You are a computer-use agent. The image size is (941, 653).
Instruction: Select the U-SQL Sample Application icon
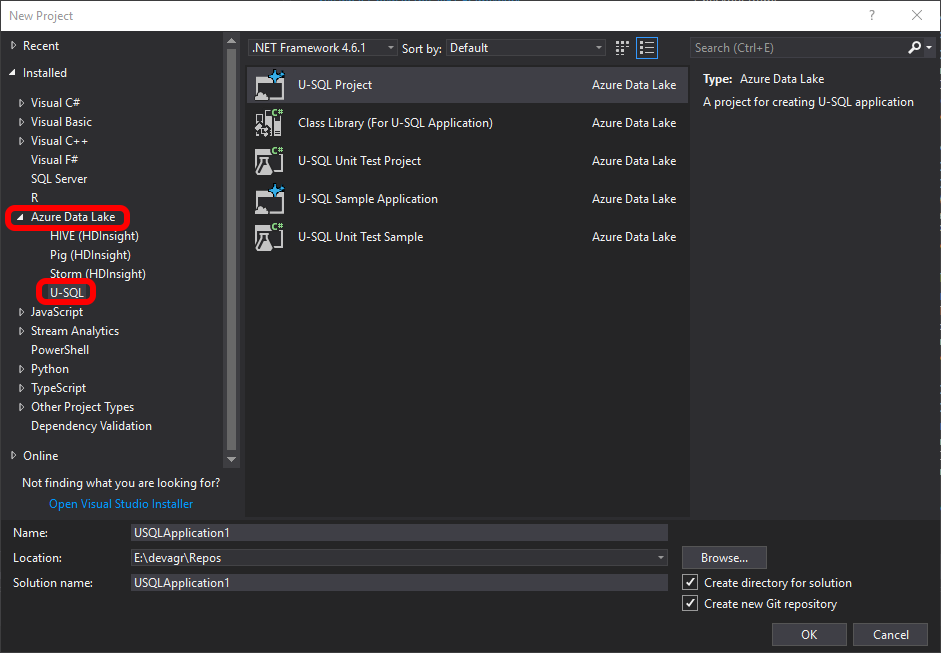click(269, 199)
